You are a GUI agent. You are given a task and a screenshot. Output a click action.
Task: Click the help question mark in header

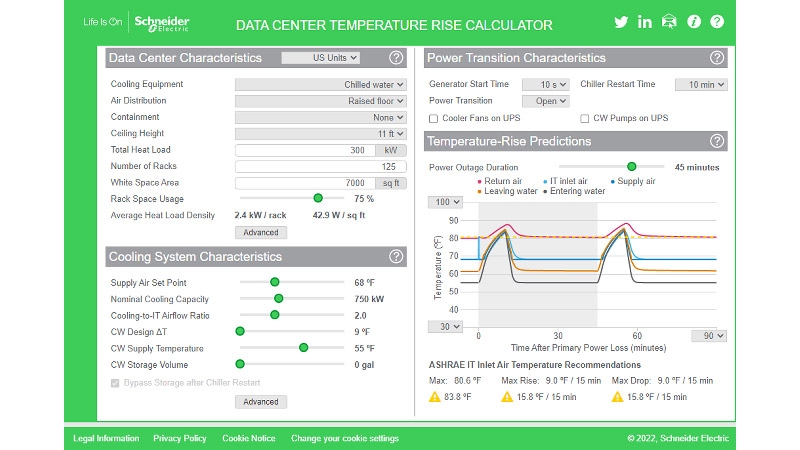[717, 21]
